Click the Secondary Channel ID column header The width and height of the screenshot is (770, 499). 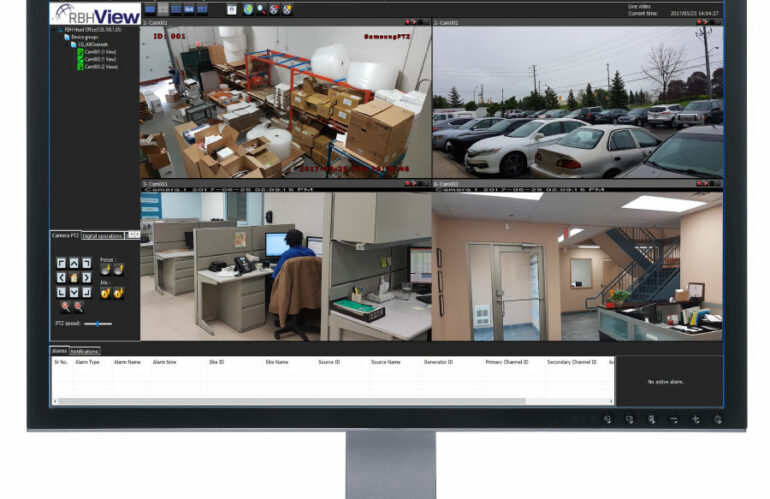[572, 362]
